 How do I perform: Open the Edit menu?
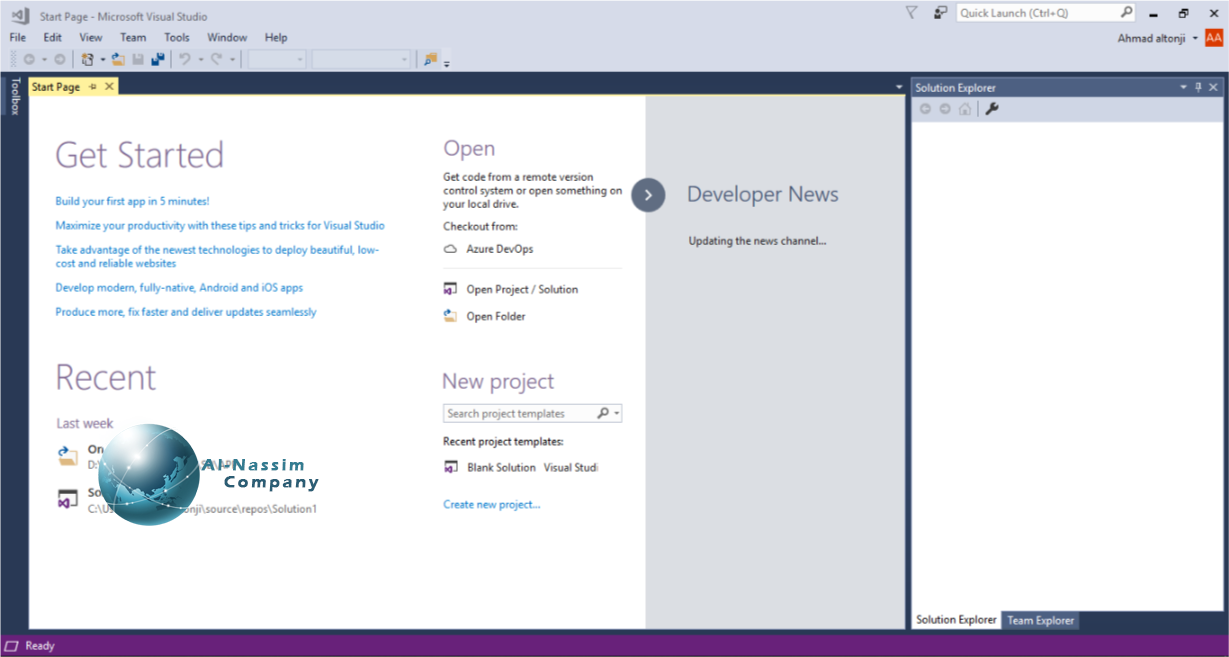click(x=52, y=38)
